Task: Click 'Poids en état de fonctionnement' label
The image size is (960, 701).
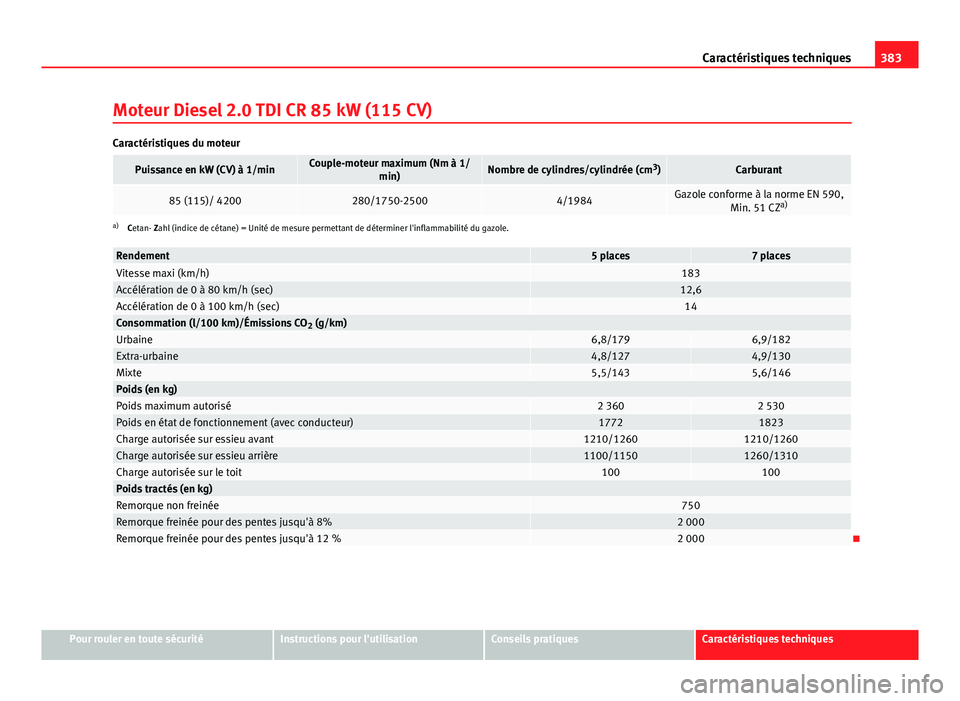Action: pos(234,422)
